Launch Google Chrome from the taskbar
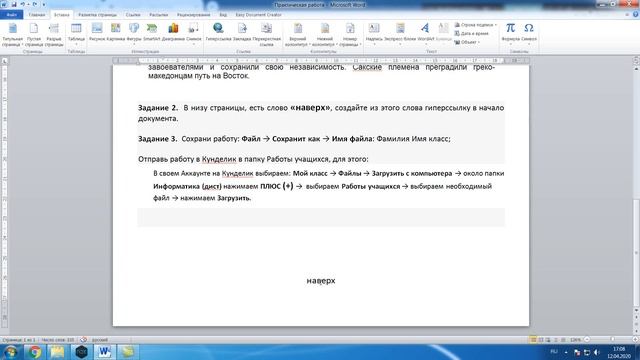Viewport: 640px width, 360px height. coord(34,352)
